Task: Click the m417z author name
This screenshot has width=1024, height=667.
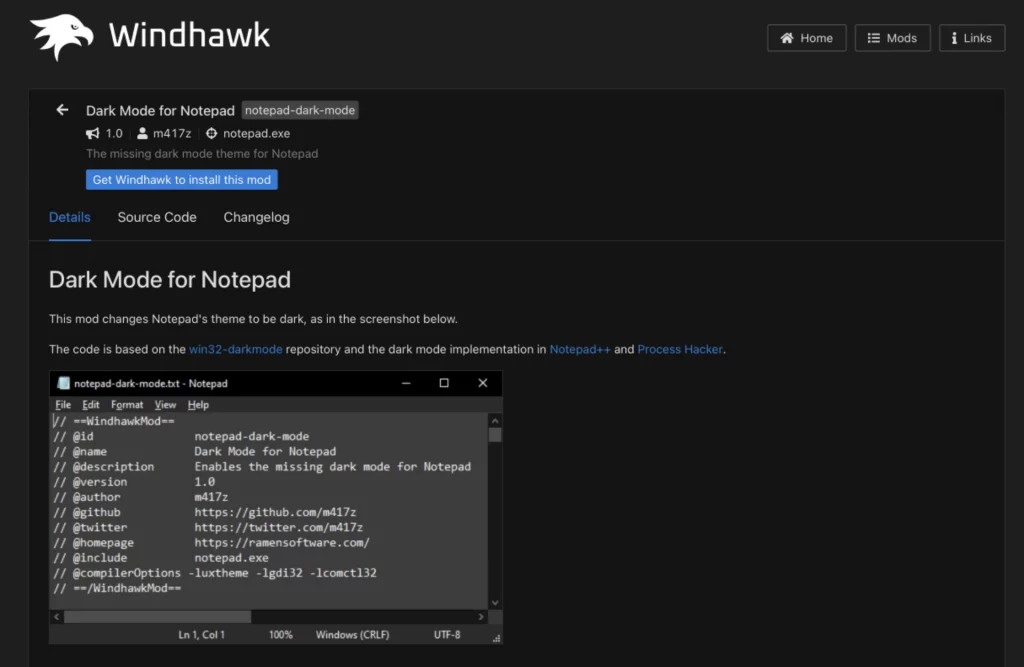Action: 172,133
